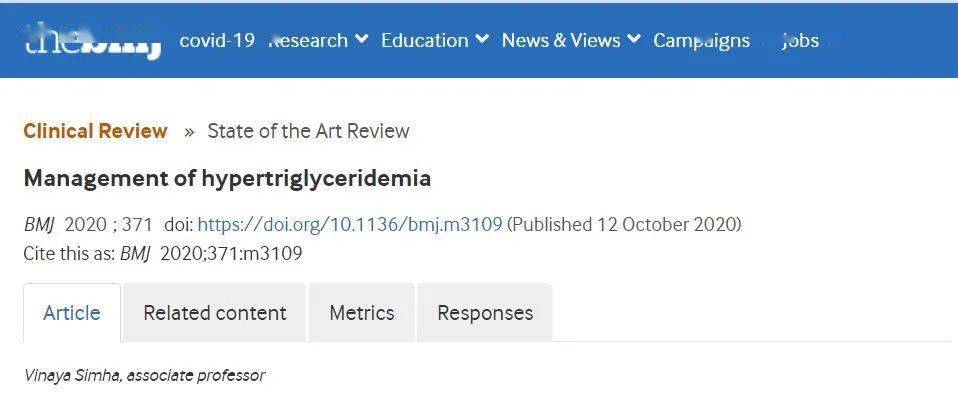Expand the Research dropdown chevron
Viewport: 958px width, 403px height.
click(x=361, y=40)
